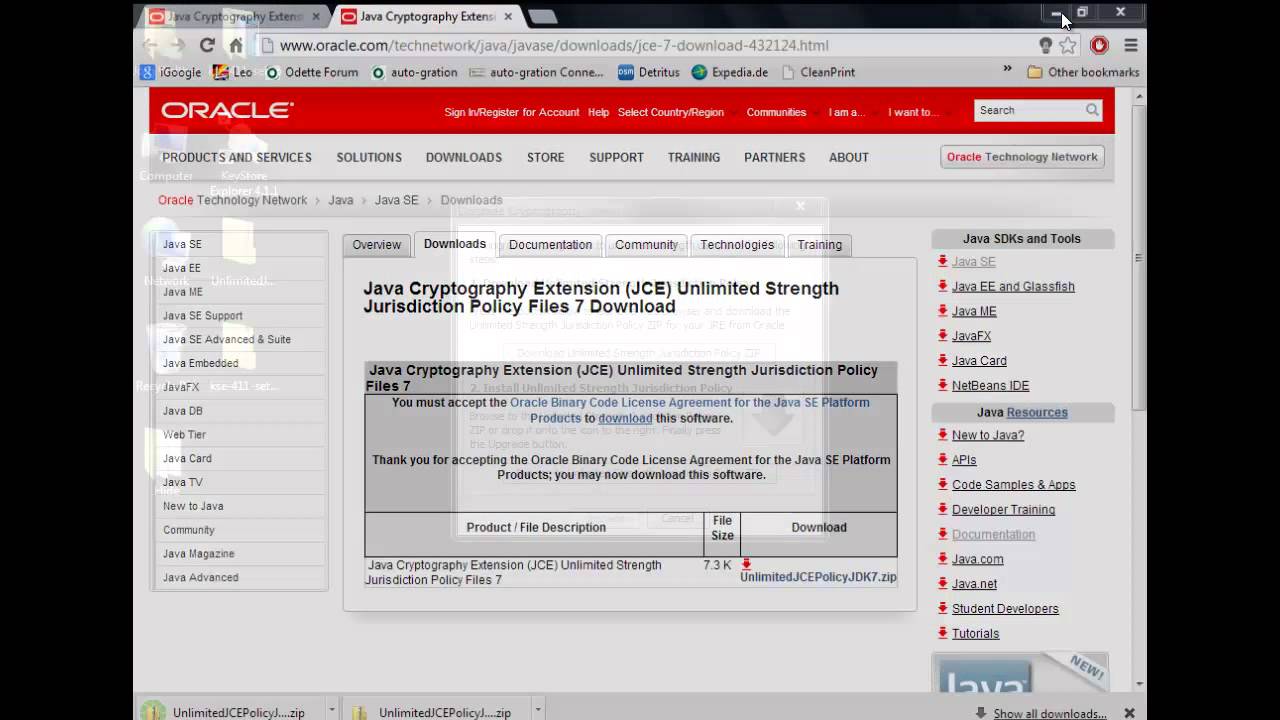The height and width of the screenshot is (720, 1280).
Task: Click the Oracle logo
Action: click(x=227, y=110)
